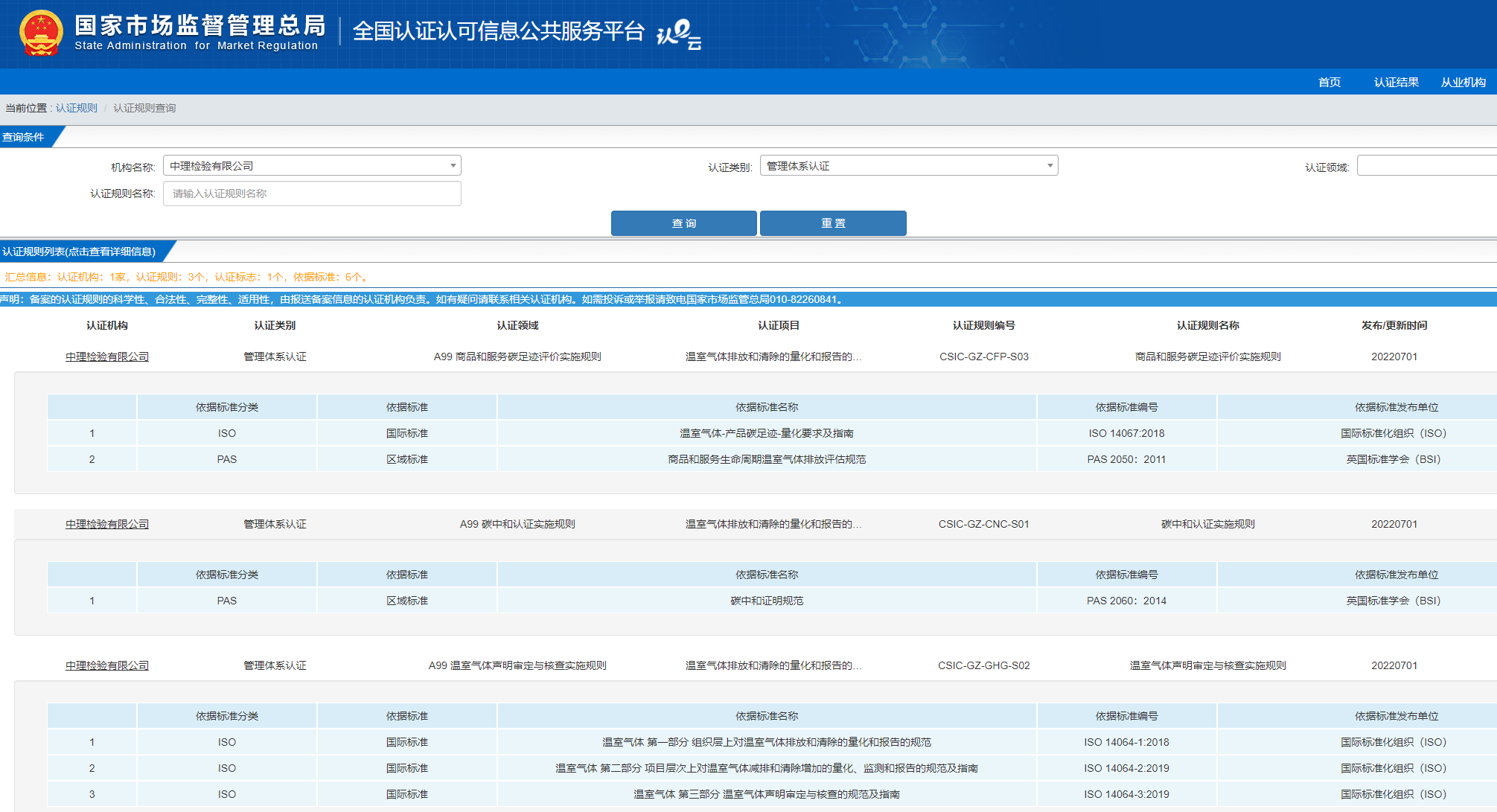Select the 认证规则列表 section tab
Viewport: 1497px width, 812px height.
pos(83,252)
